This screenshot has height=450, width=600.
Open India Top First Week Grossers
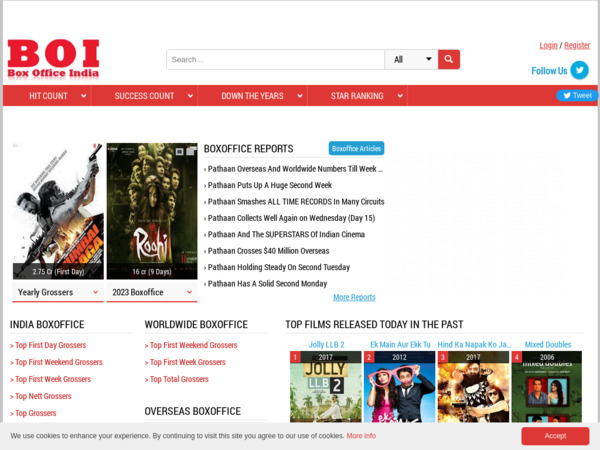[x=53, y=379]
